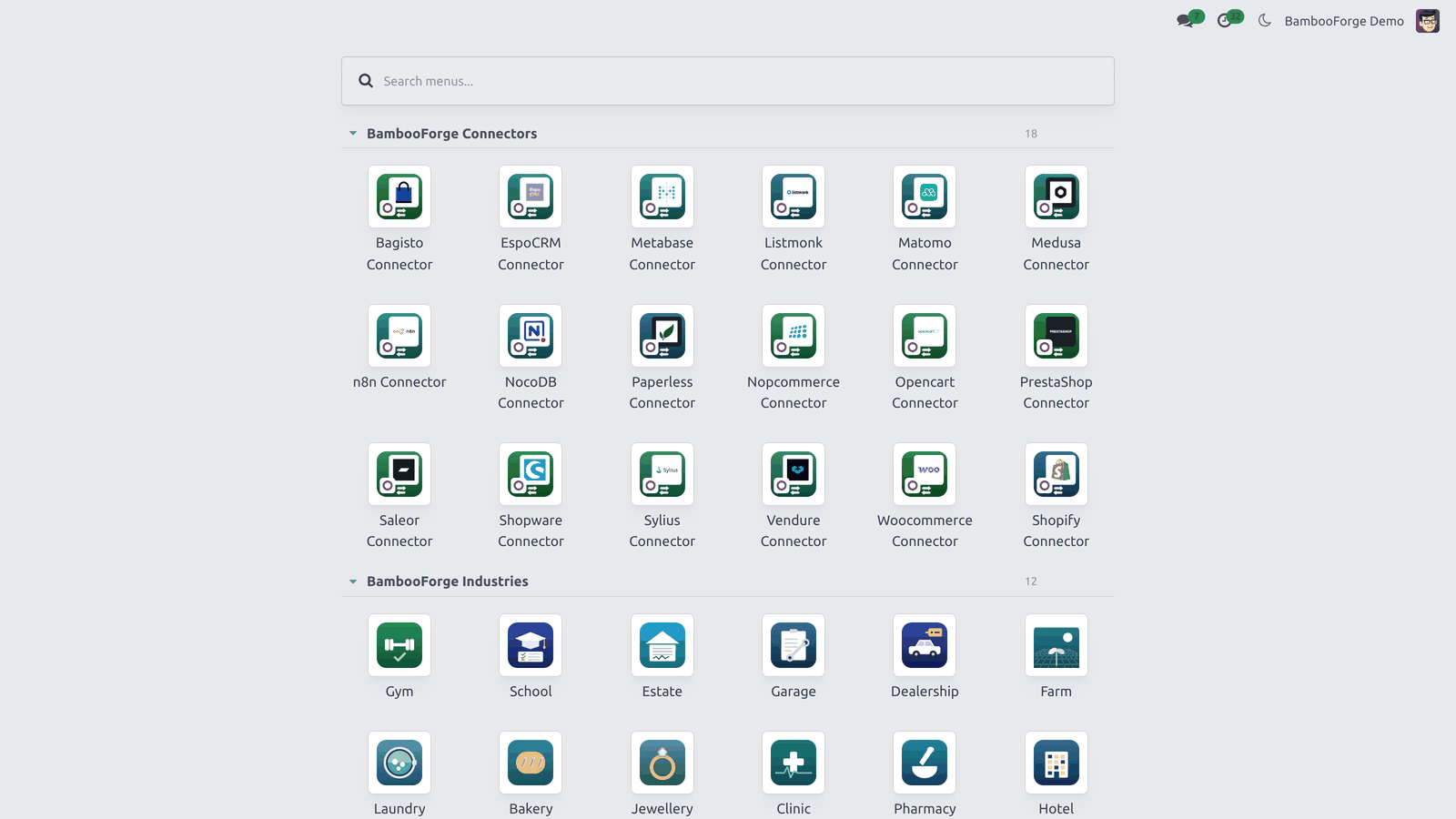Screen dimensions: 1456x819
Task: Click the Connectors section count 18
Action: 1031,134
